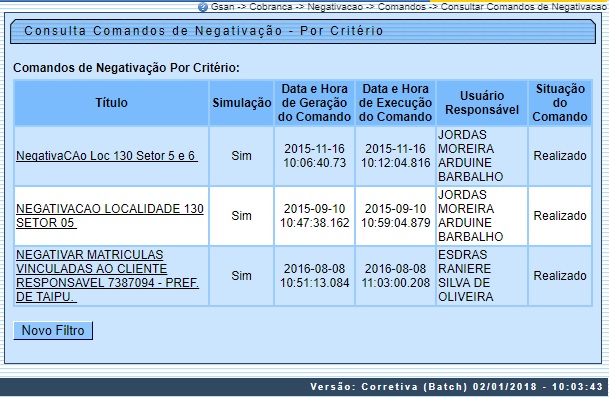Select the Simulação column header
Viewport: 609px width, 397px height.
coord(242,103)
